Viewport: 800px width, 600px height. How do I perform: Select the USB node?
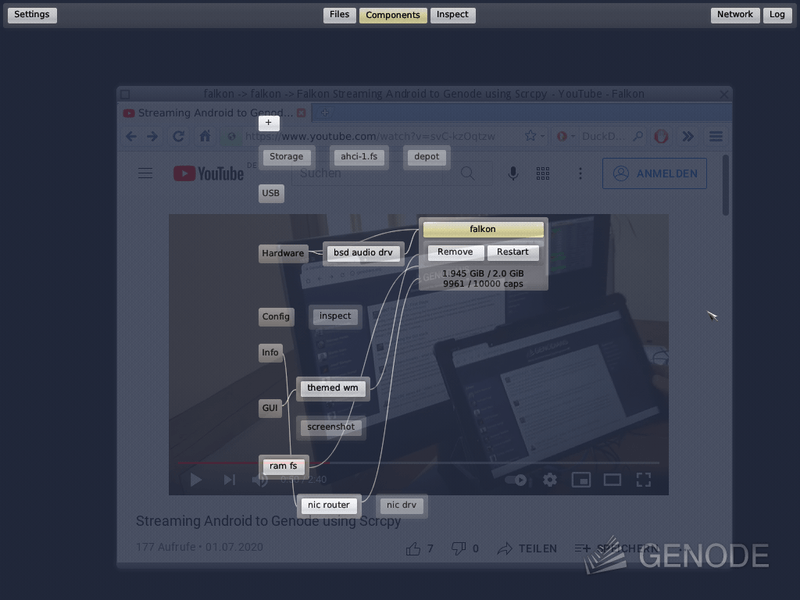(x=271, y=193)
